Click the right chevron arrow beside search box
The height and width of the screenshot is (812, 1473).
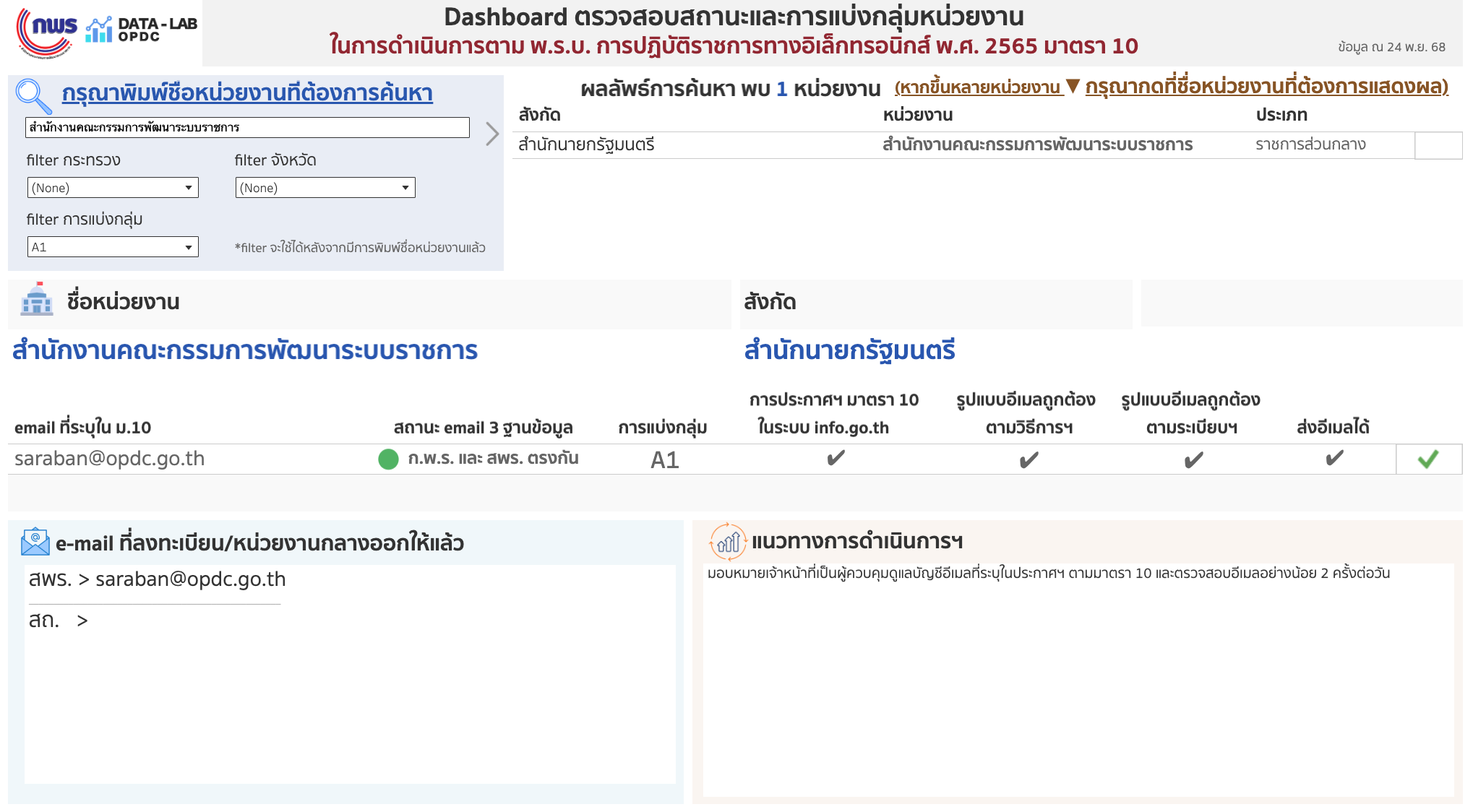click(492, 134)
